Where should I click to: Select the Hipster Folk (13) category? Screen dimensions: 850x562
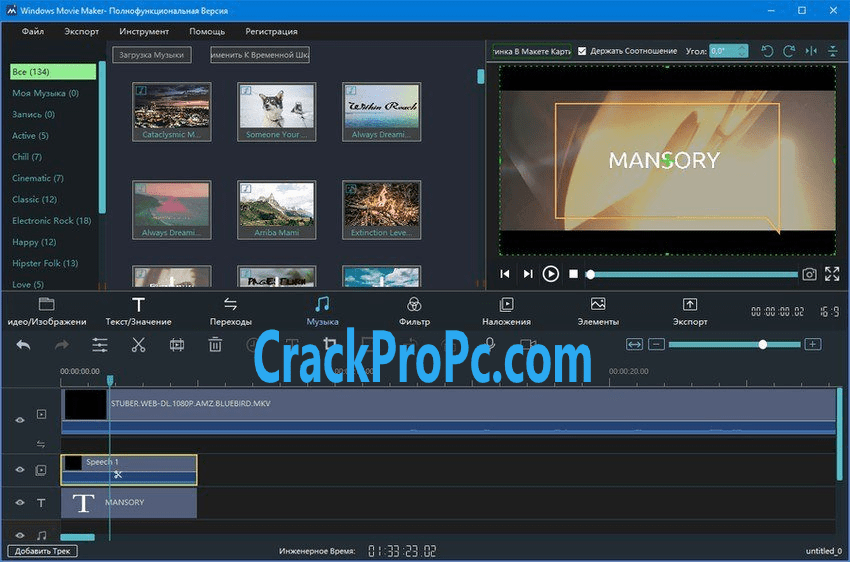[45, 263]
